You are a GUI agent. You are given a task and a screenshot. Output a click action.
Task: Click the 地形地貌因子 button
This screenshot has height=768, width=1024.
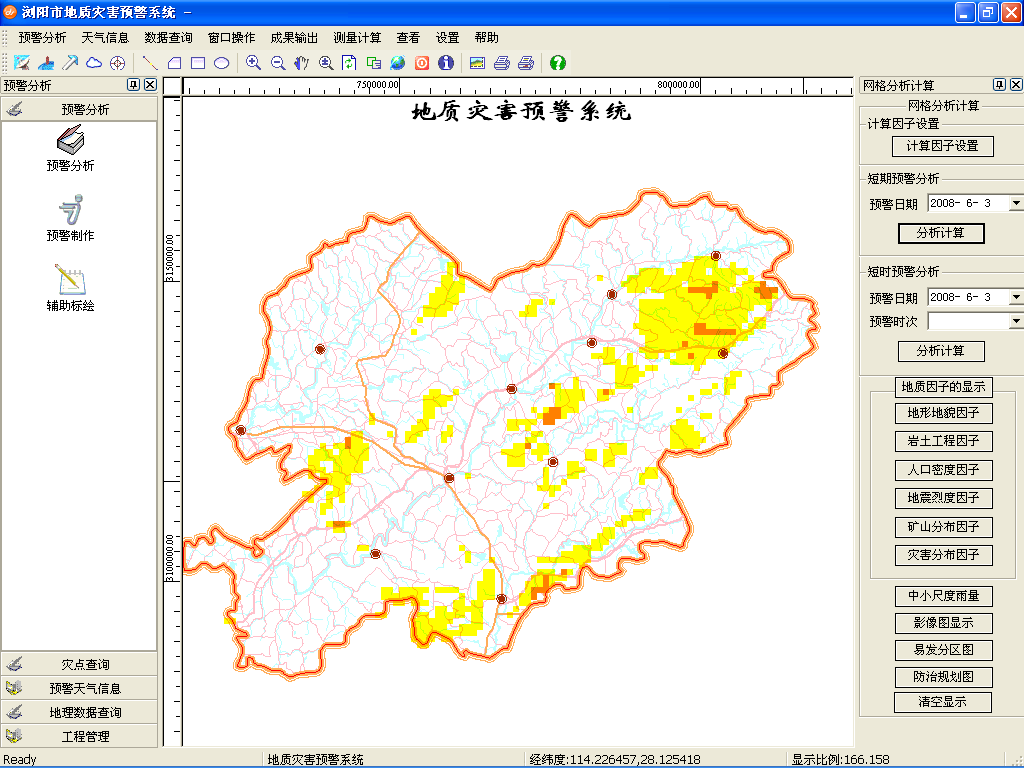click(943, 413)
